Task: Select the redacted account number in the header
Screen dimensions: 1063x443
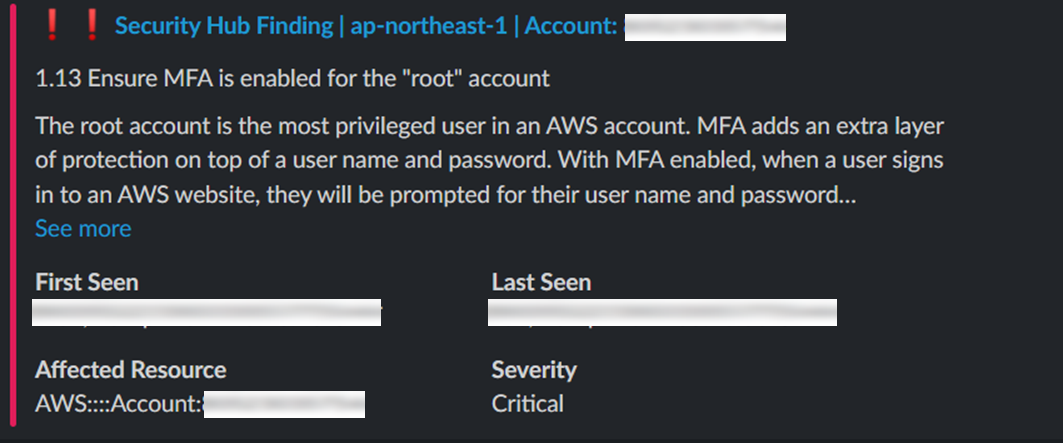Action: (705, 27)
